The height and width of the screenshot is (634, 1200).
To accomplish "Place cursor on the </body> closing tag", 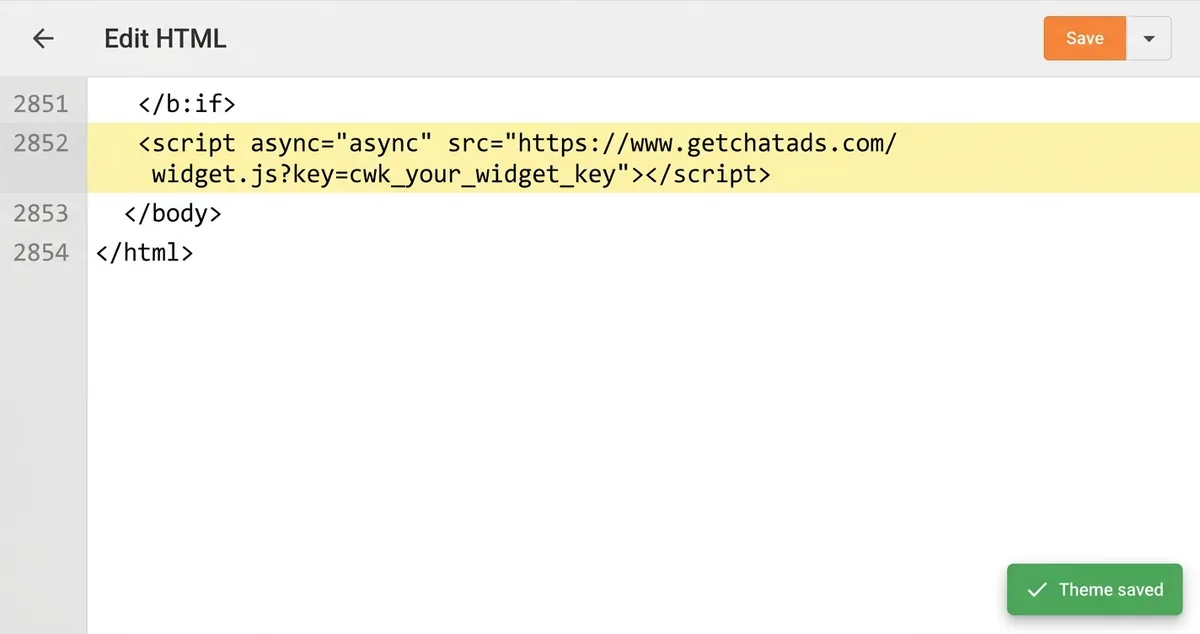I will [173, 213].
